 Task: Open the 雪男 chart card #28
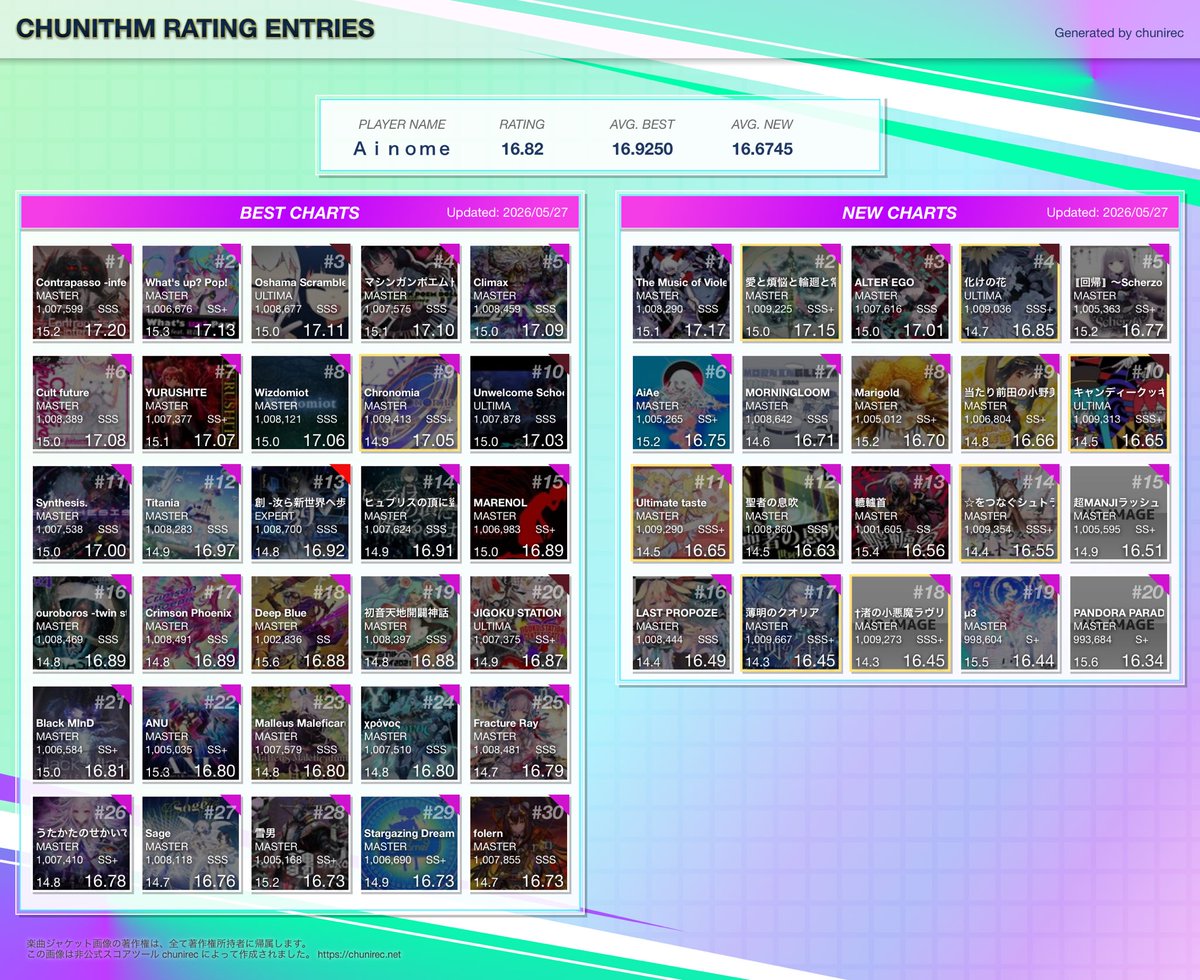[300, 843]
